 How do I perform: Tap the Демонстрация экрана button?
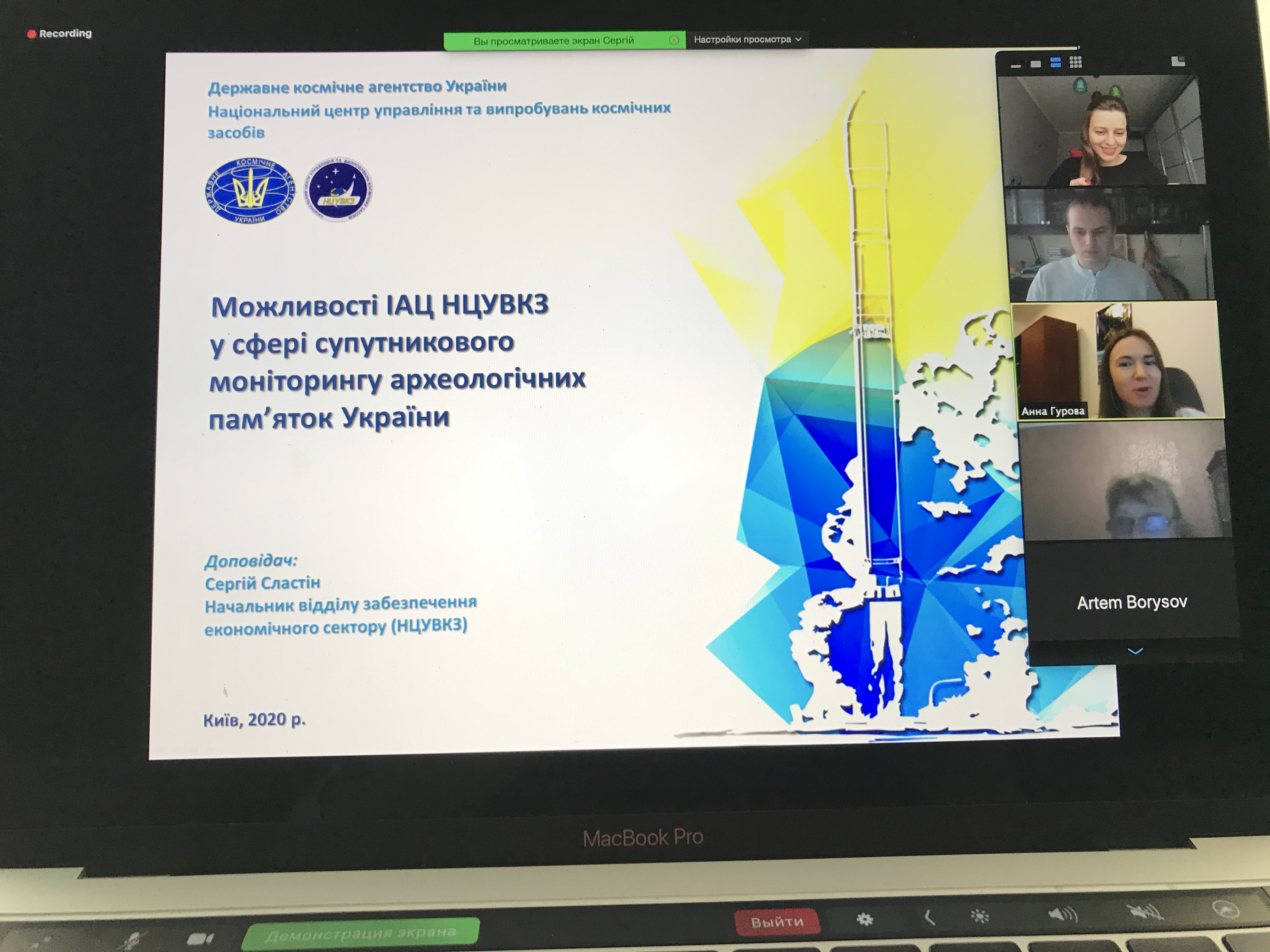coord(361,934)
